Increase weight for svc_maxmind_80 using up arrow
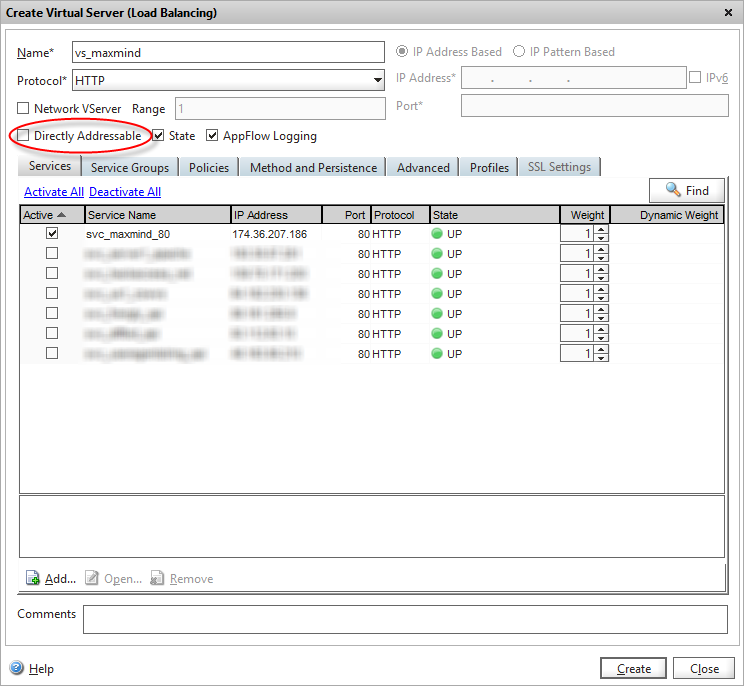This screenshot has height=686, width=744. [x=601, y=229]
